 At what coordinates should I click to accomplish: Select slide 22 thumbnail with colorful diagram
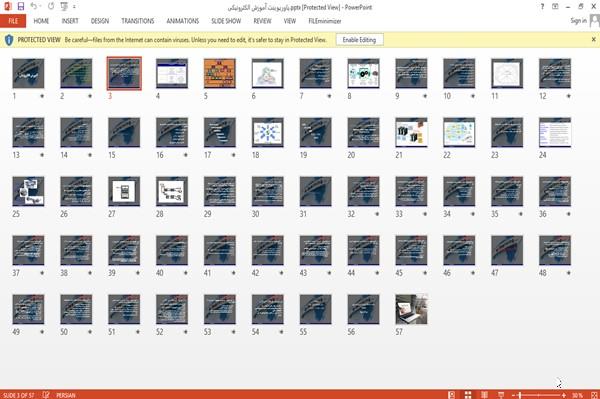point(459,132)
